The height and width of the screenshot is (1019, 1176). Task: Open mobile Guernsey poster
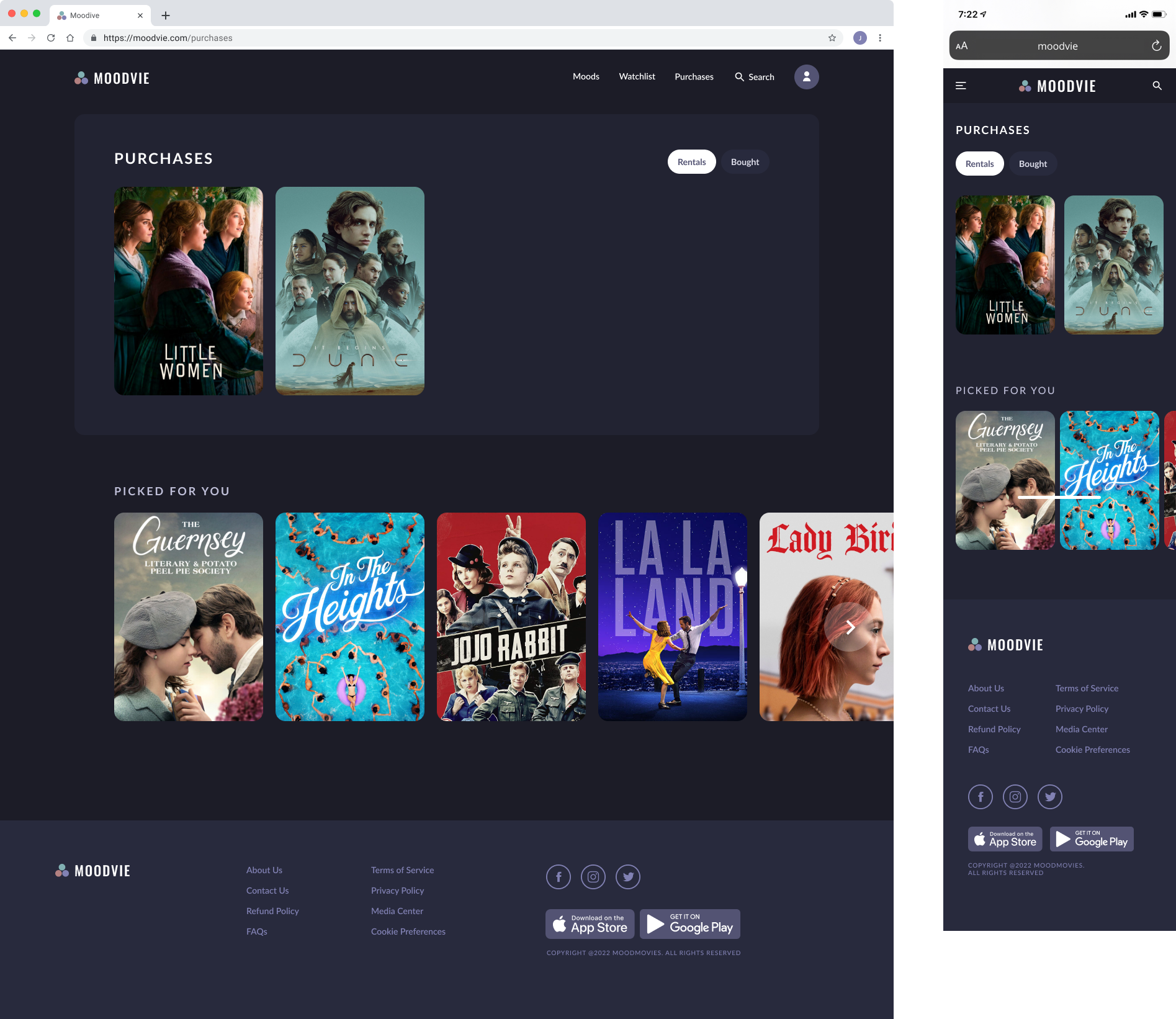(1005, 480)
